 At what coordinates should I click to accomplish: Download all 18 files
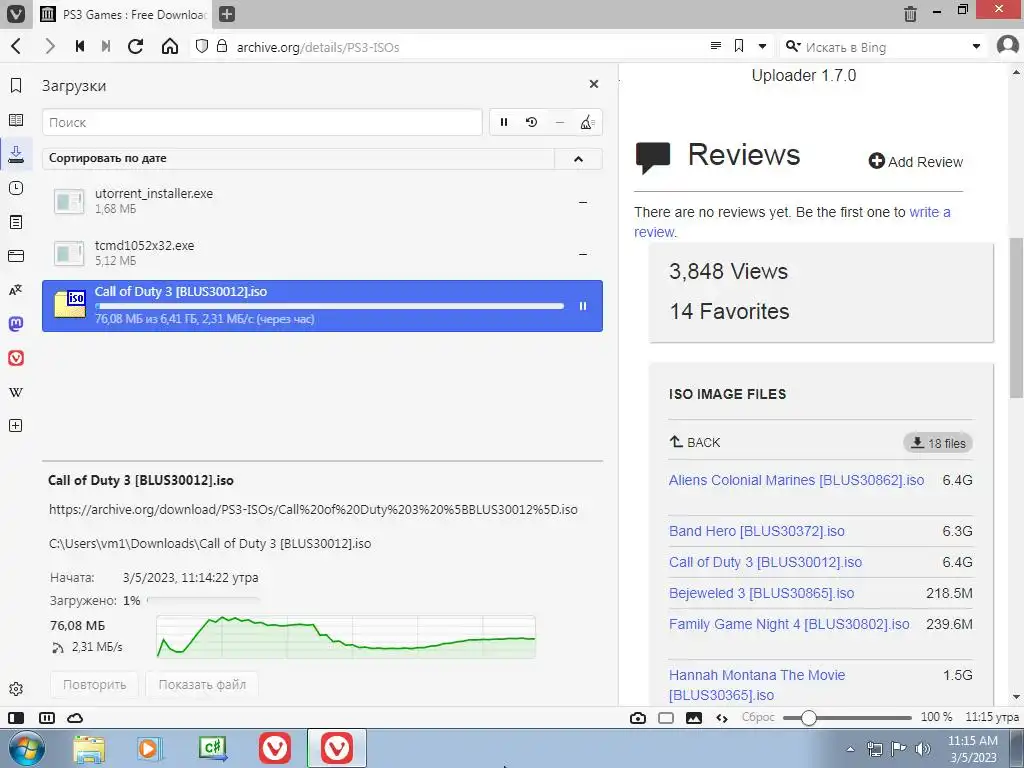(938, 443)
